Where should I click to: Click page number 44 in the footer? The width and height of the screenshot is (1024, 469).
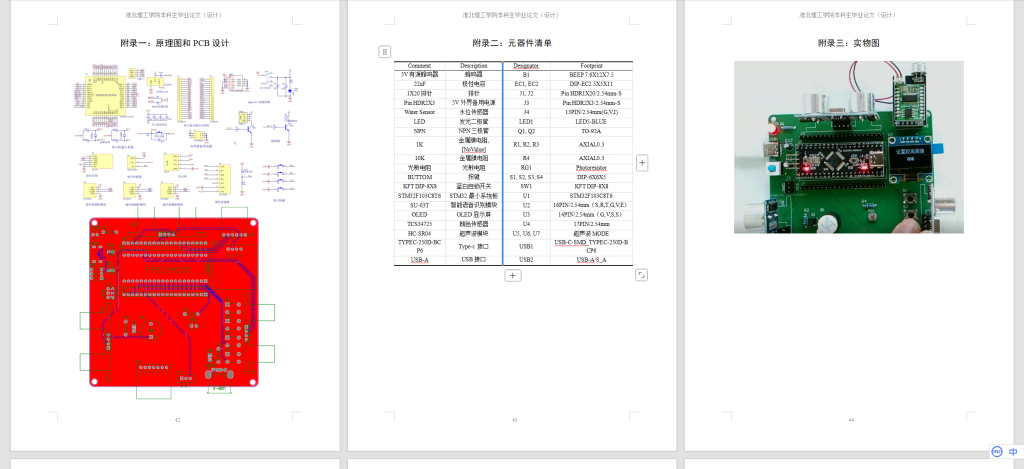851,420
